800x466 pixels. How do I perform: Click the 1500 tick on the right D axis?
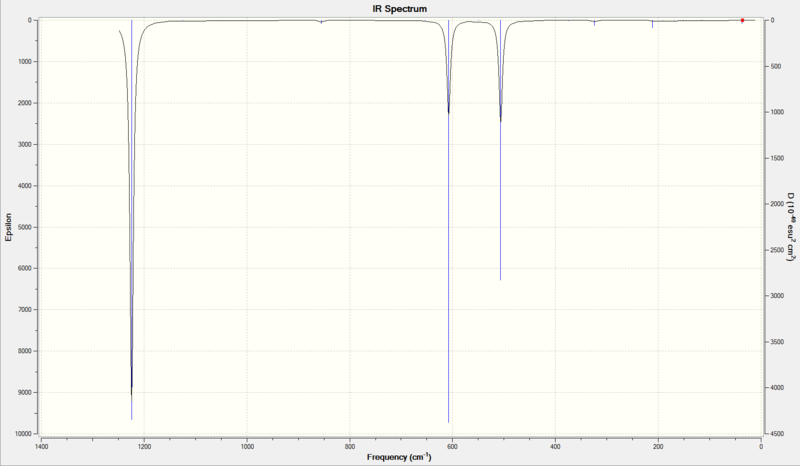(778, 158)
